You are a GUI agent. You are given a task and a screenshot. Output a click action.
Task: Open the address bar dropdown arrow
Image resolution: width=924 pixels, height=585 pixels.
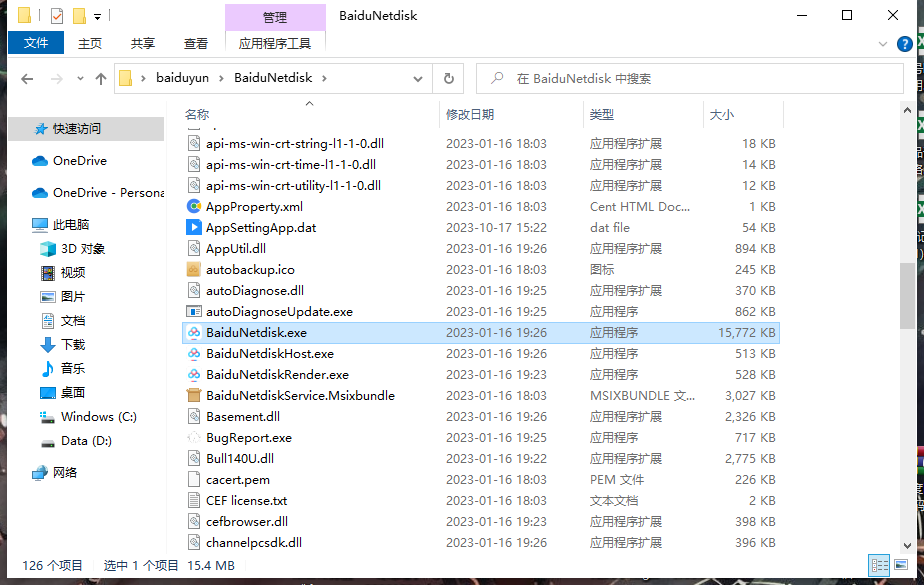pyautogui.click(x=418, y=78)
